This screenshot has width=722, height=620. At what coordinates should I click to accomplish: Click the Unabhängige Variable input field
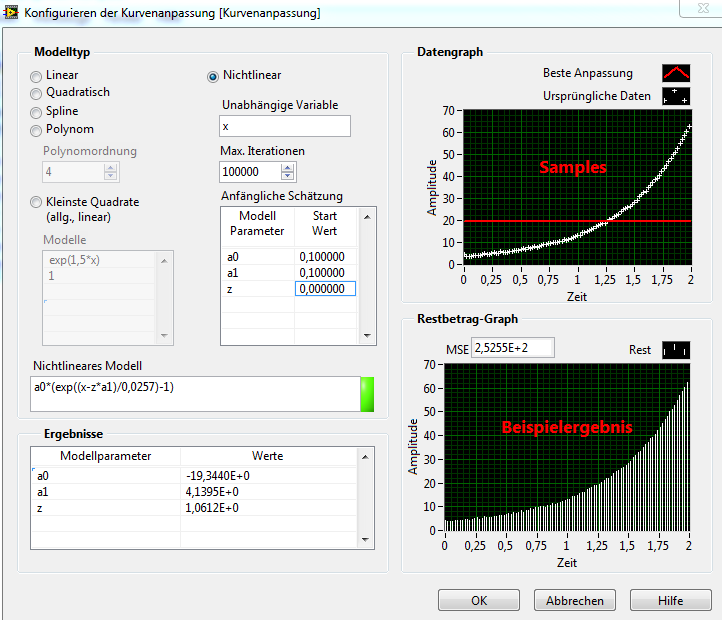coord(285,126)
